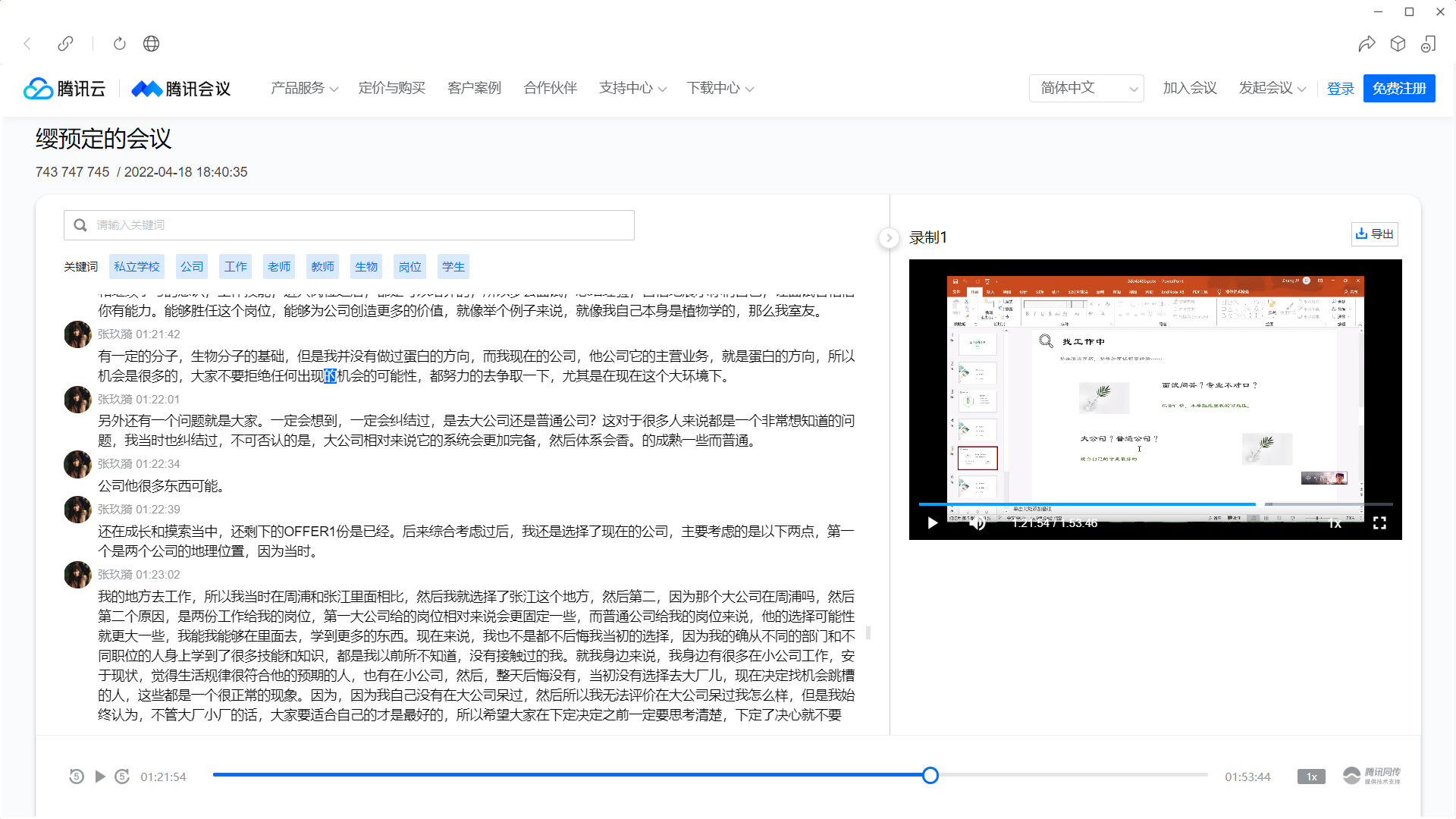Click the keyword search input field
1456x819 pixels.
(349, 225)
